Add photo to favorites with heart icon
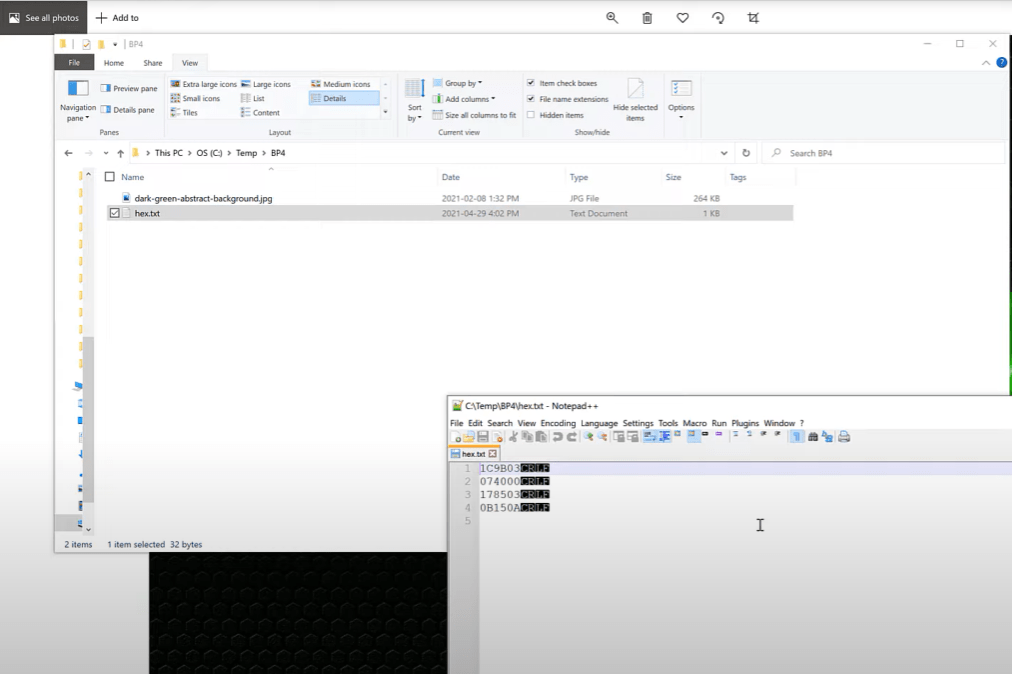Screen dimensions: 1012x674 682,18
